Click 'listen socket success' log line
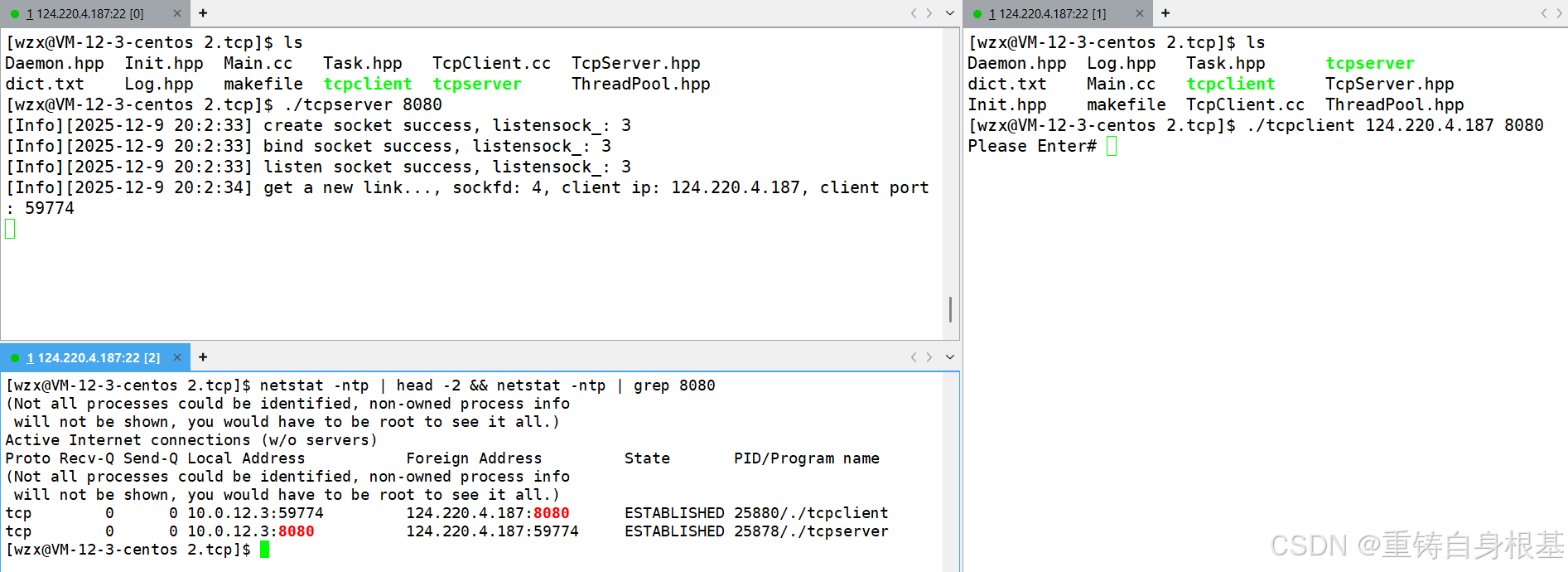Image resolution: width=1568 pixels, height=572 pixels. (x=319, y=167)
